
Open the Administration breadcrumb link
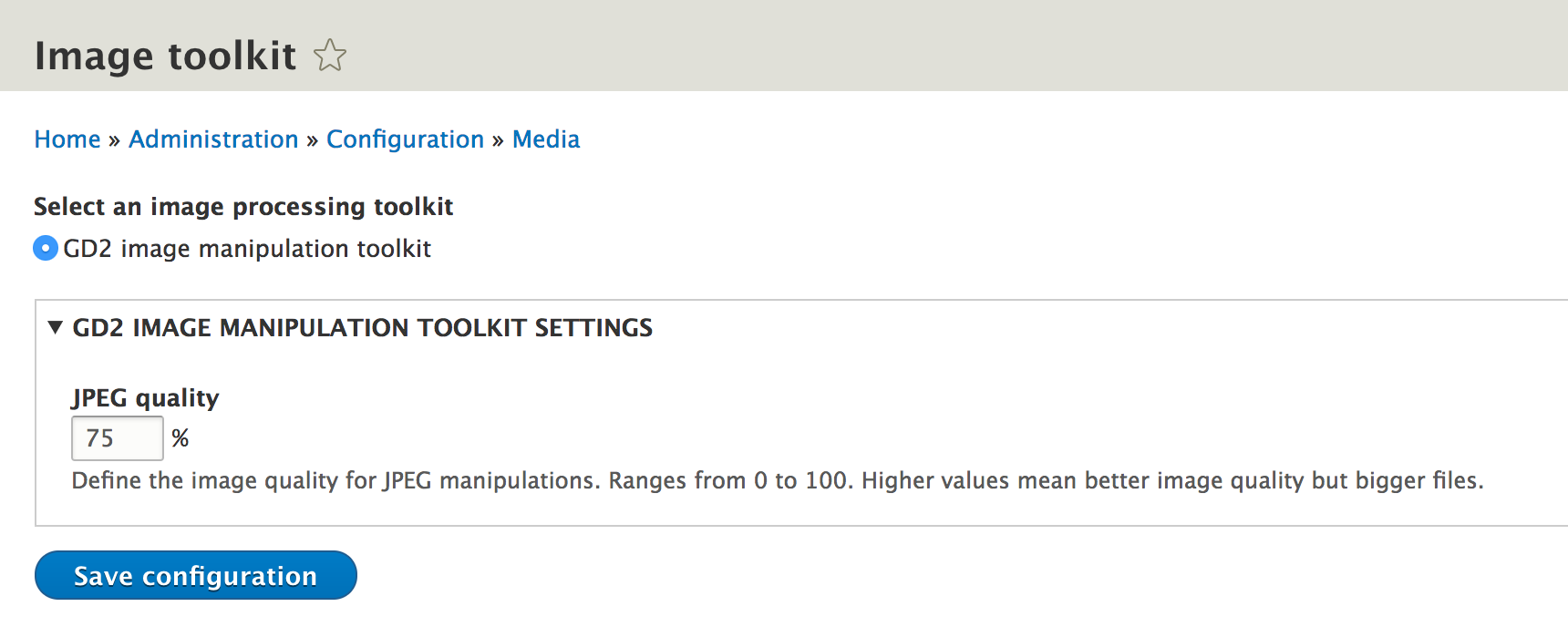[213, 139]
